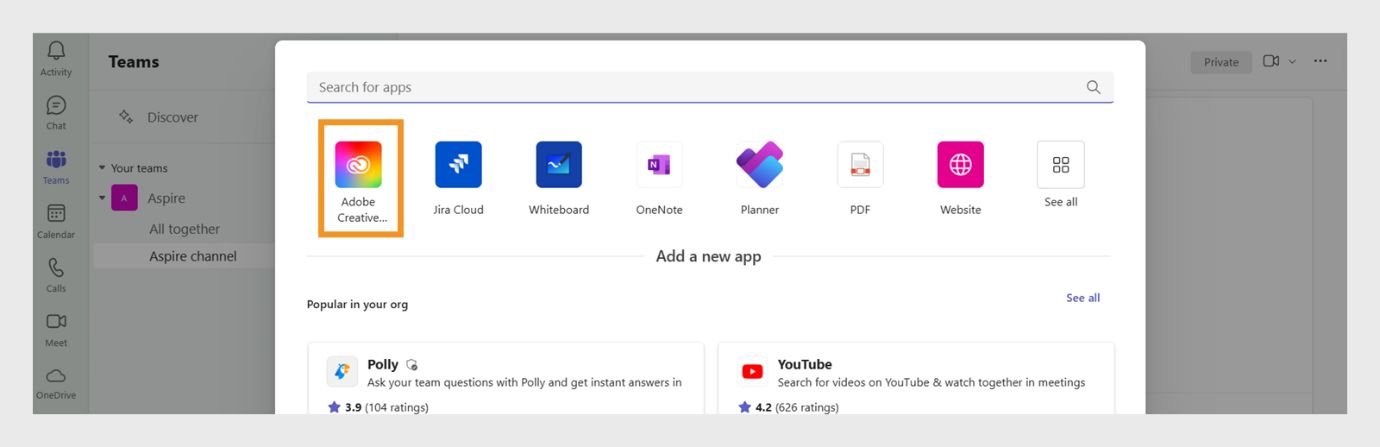1380x447 pixels.
Task: Click See all link for popular apps
Action: click(x=1083, y=298)
